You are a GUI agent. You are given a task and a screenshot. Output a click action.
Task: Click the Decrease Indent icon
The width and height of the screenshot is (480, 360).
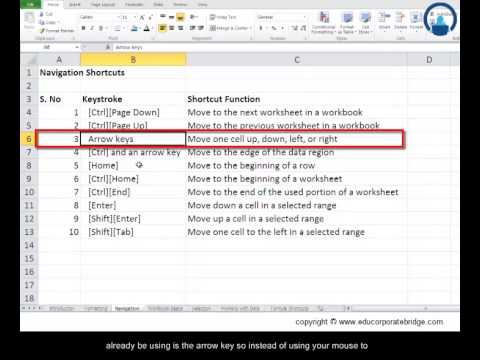pyautogui.click(x=192, y=28)
